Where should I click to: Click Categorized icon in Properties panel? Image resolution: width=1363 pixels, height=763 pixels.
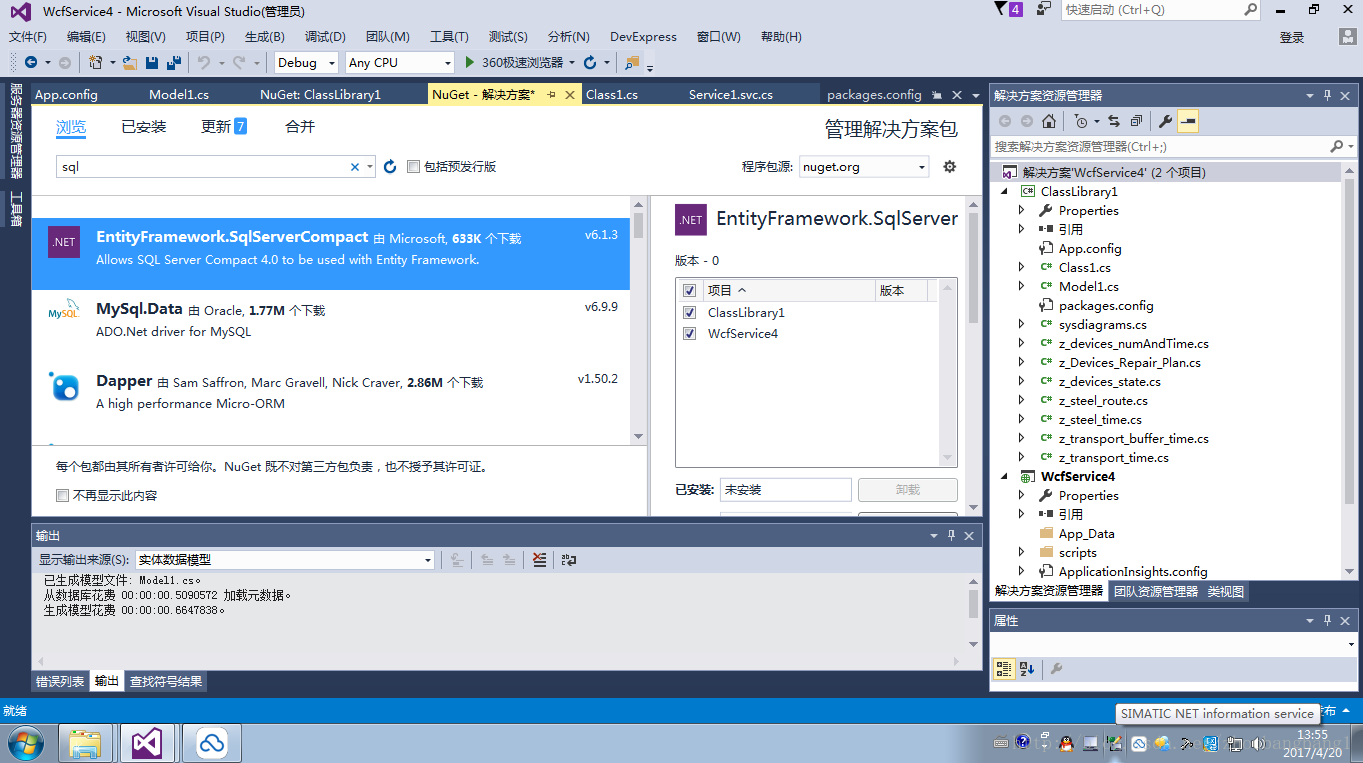(x=1004, y=669)
